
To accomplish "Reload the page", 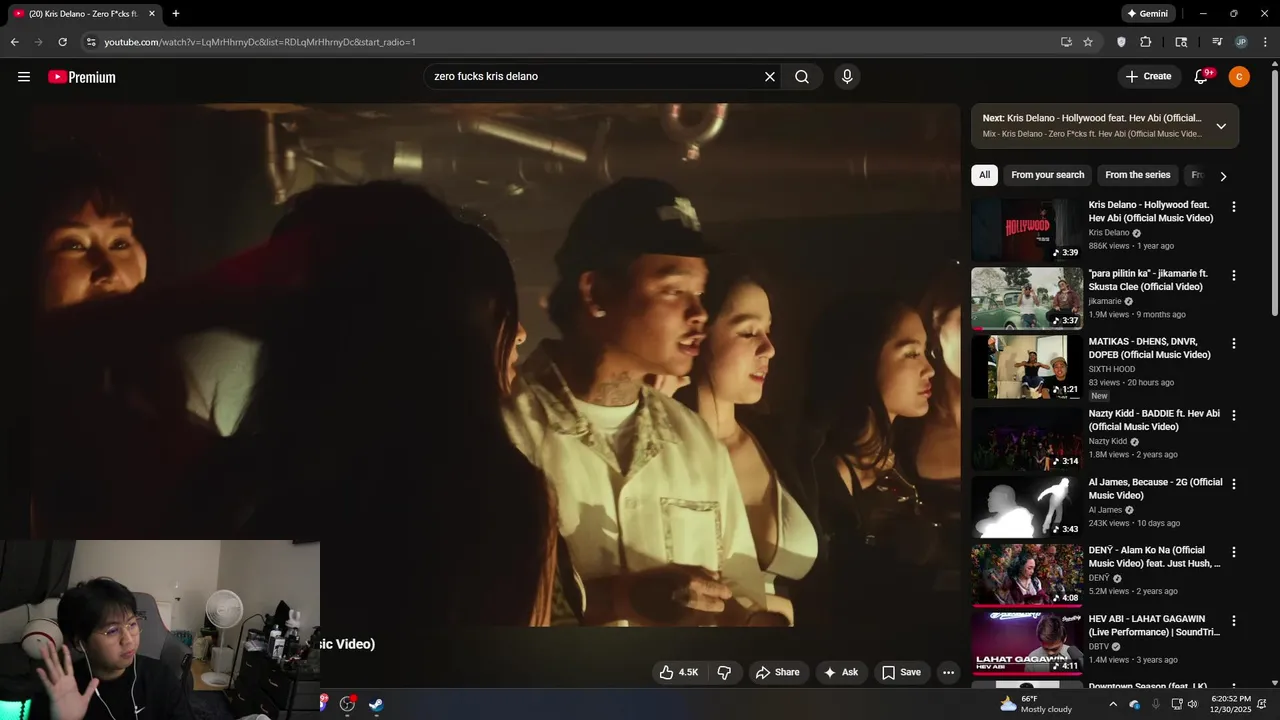I will click(x=62, y=42).
